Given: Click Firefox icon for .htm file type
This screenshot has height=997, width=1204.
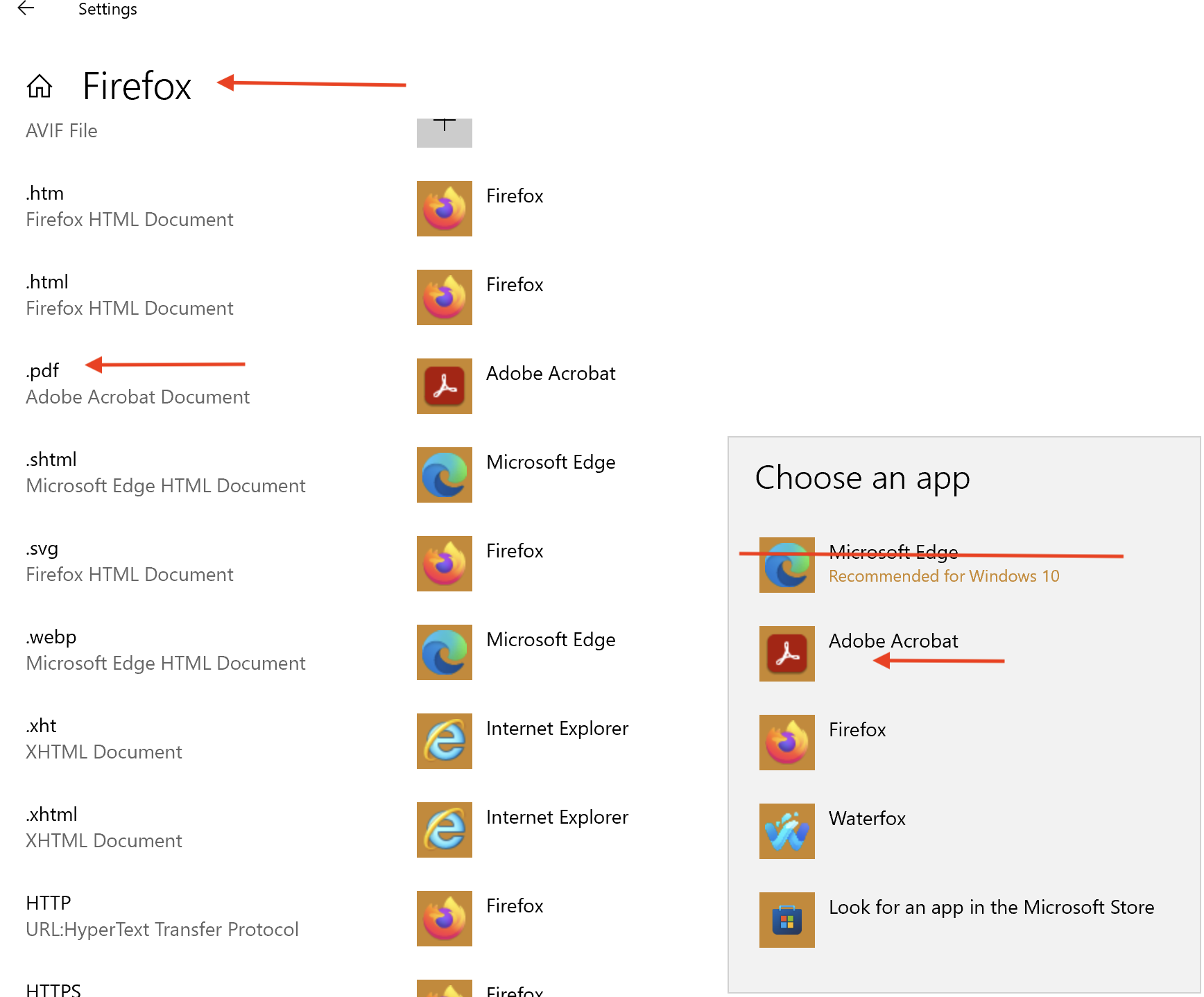Looking at the screenshot, I should [x=444, y=209].
